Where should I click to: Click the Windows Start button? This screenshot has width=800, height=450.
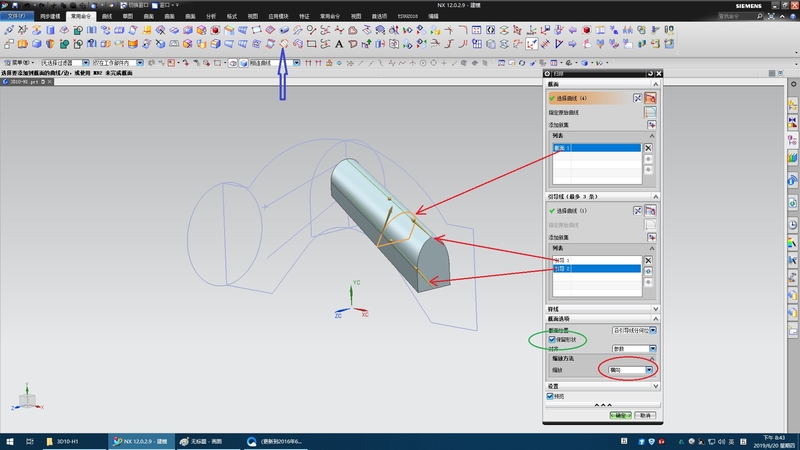click(8, 441)
